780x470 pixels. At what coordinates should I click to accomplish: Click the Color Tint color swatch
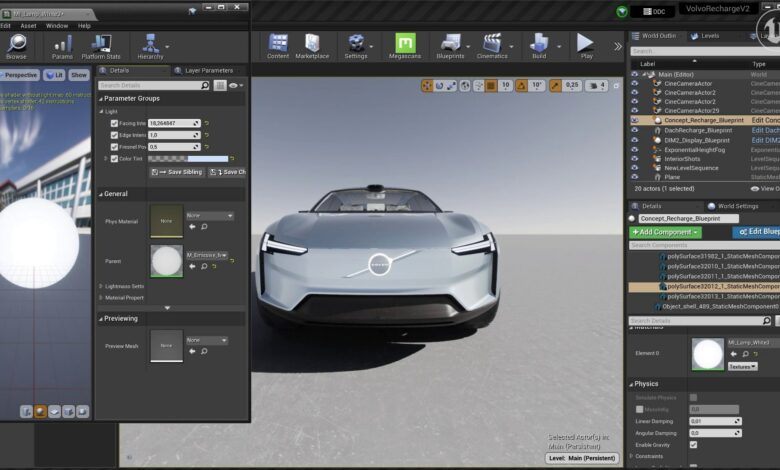click(x=188, y=159)
